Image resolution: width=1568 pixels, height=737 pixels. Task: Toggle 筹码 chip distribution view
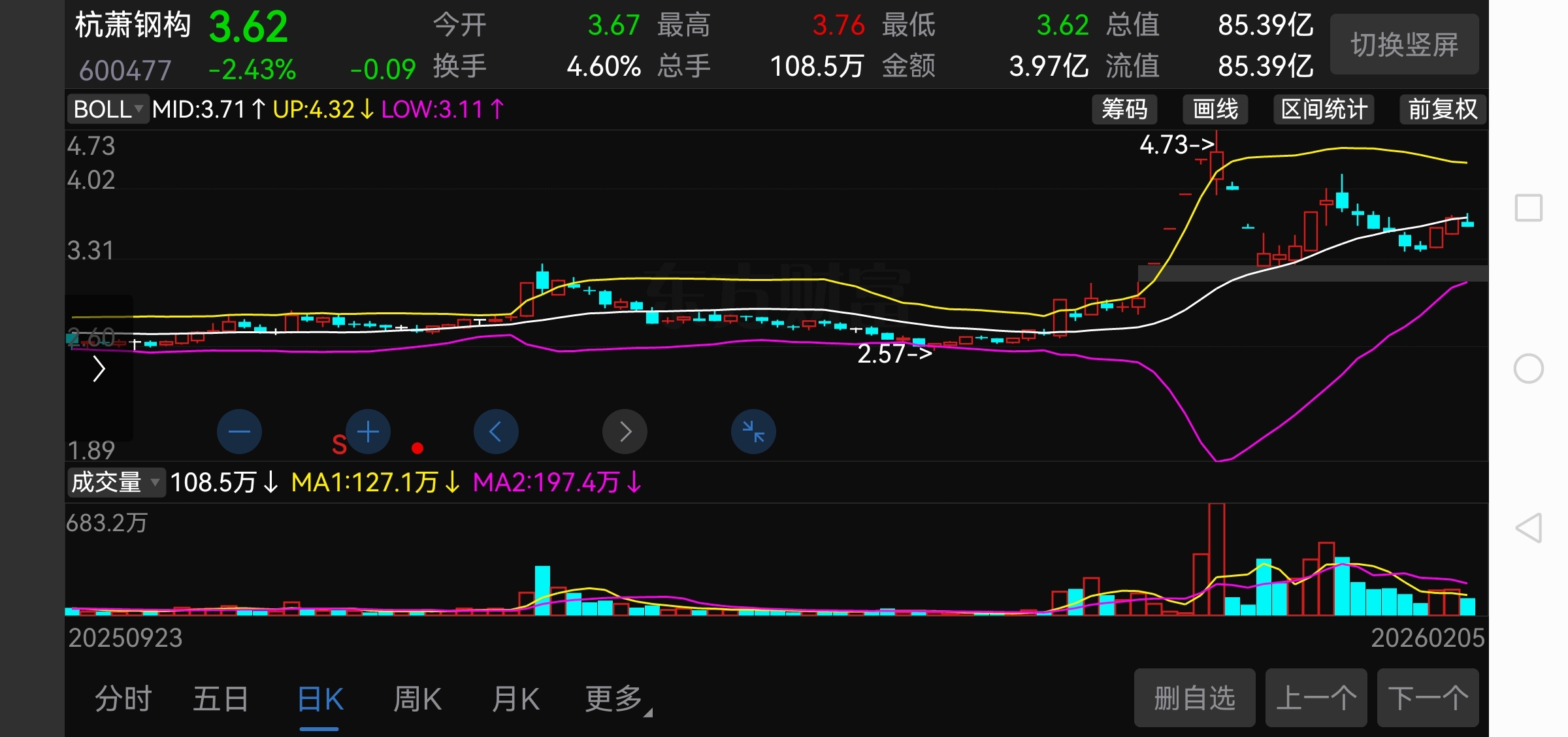pyautogui.click(x=1124, y=109)
